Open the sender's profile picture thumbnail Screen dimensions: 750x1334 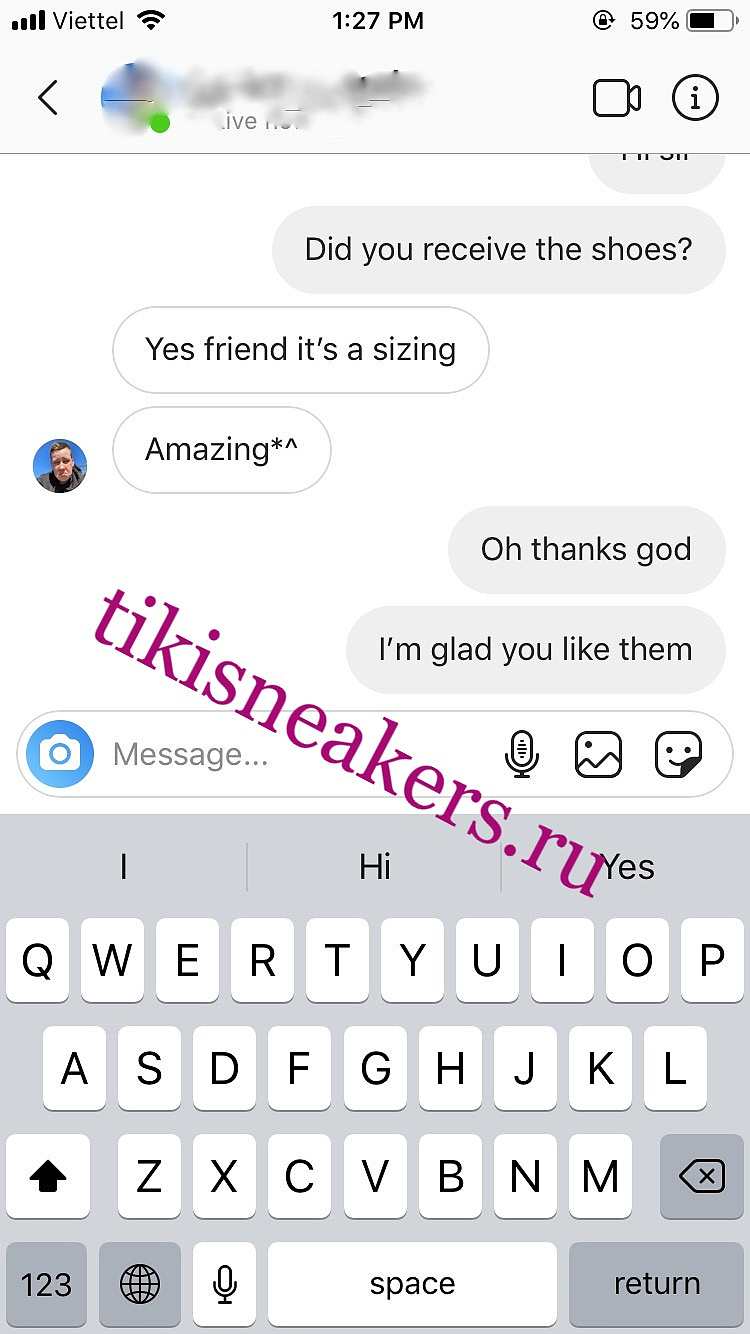pyautogui.click(x=60, y=466)
